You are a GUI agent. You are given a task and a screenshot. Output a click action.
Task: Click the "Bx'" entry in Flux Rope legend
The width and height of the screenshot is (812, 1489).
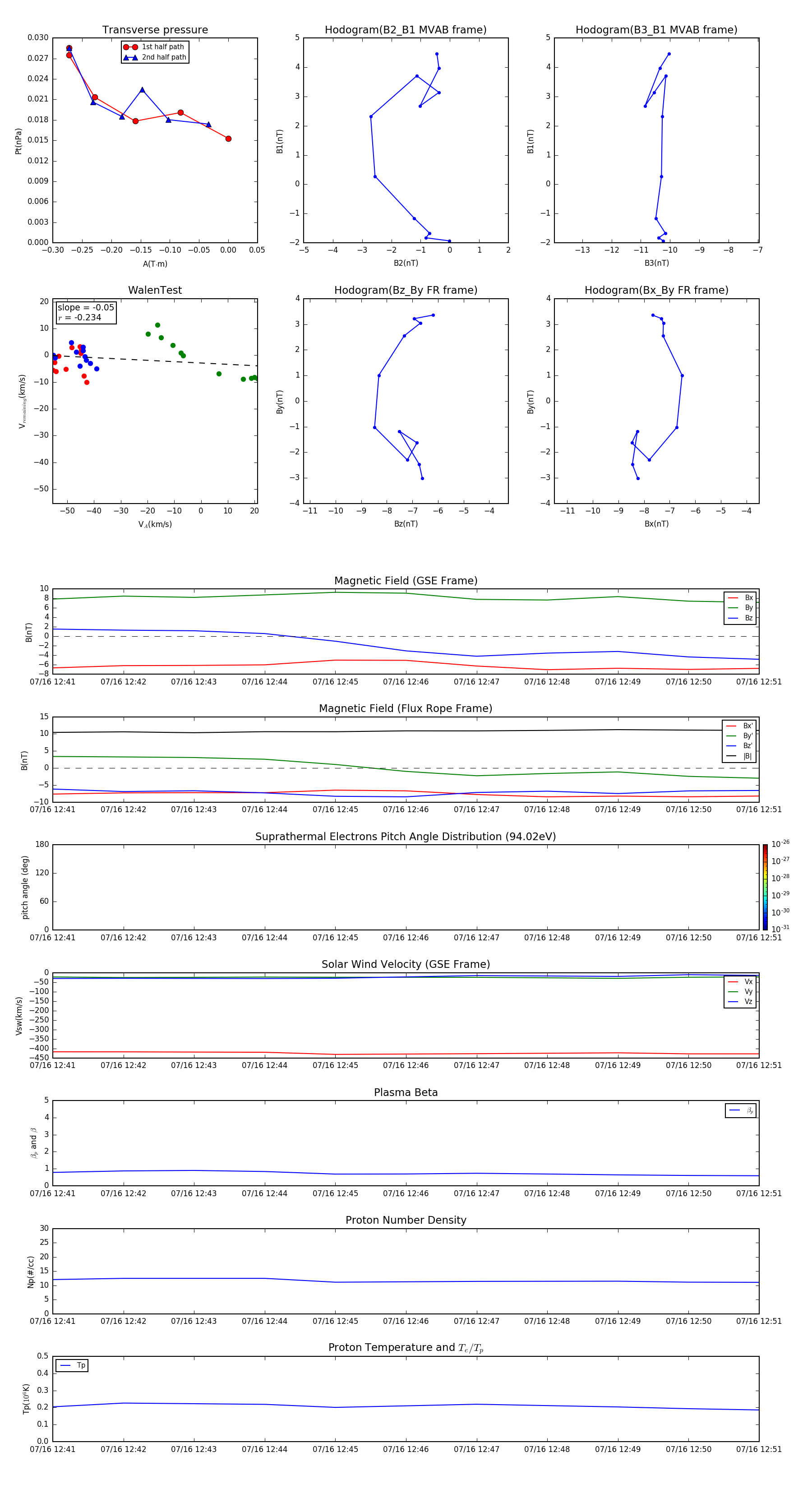click(x=739, y=726)
